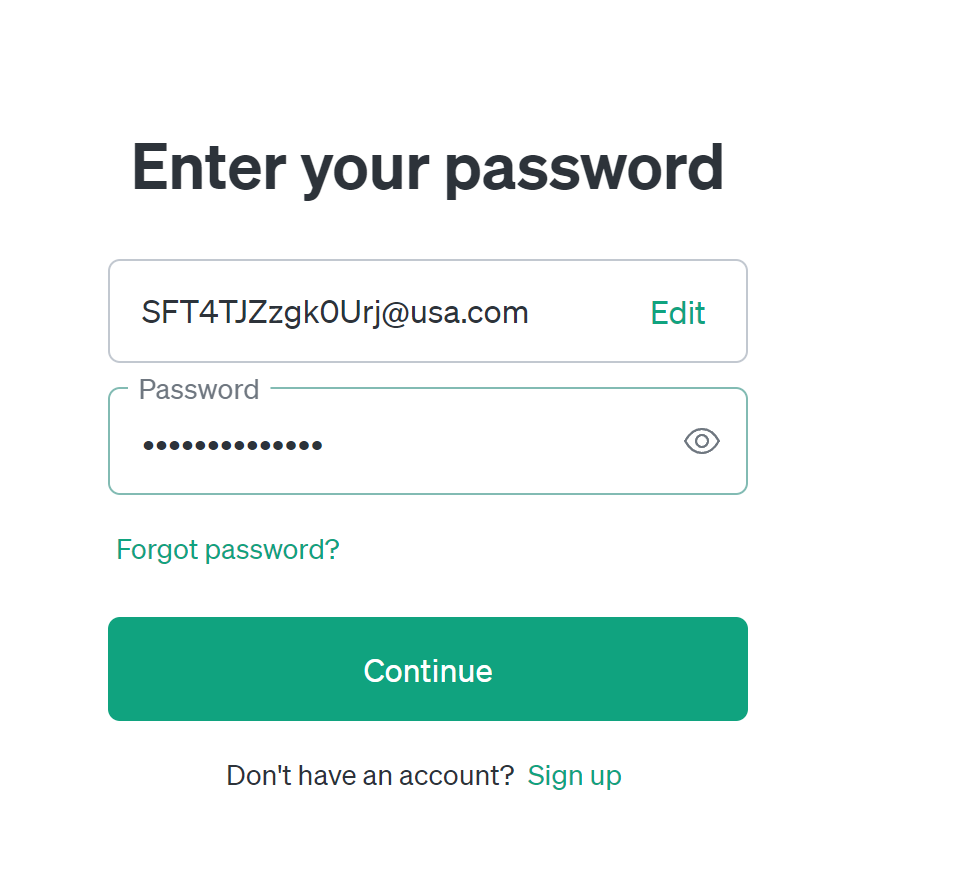Reveal hidden password characters
The image size is (979, 881).
702,440
